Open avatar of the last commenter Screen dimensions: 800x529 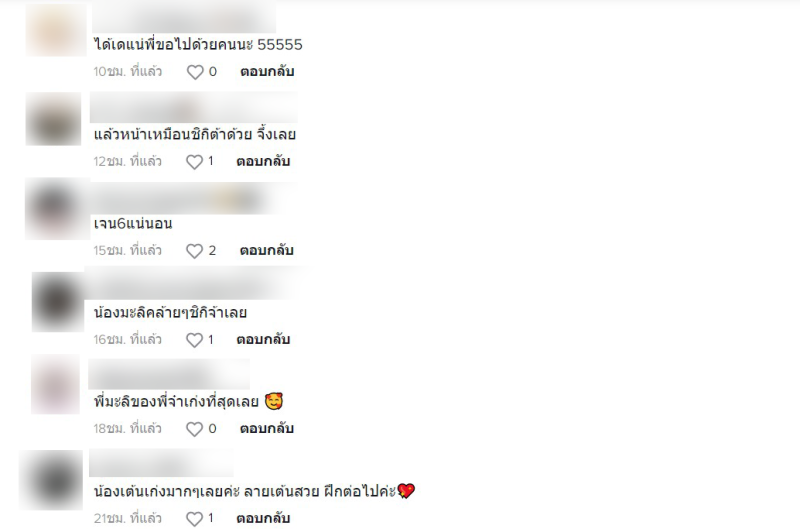click(x=51, y=480)
